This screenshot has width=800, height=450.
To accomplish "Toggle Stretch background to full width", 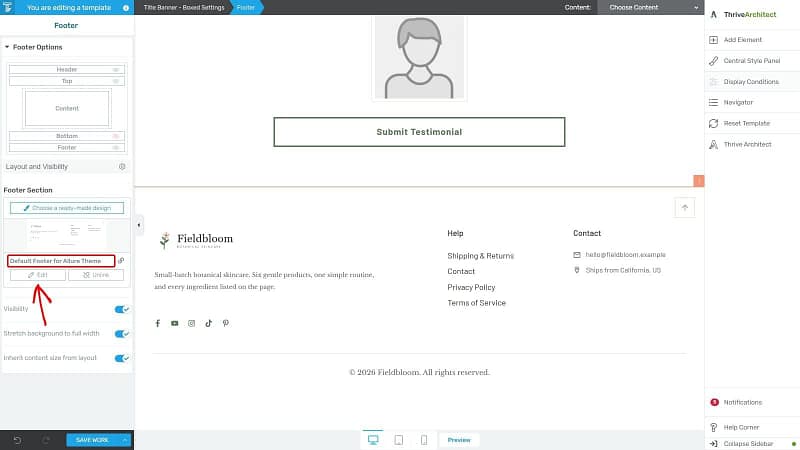I will [x=121, y=334].
